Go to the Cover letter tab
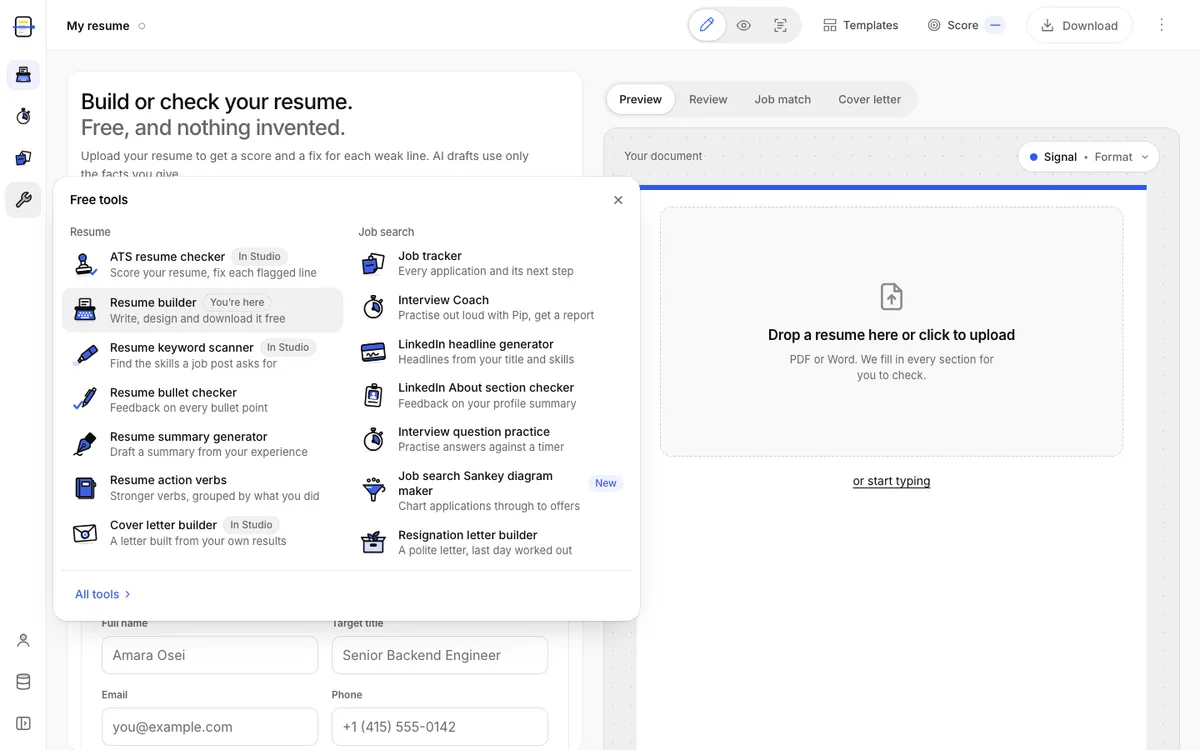This screenshot has height=750, width=1200. pyautogui.click(x=870, y=99)
